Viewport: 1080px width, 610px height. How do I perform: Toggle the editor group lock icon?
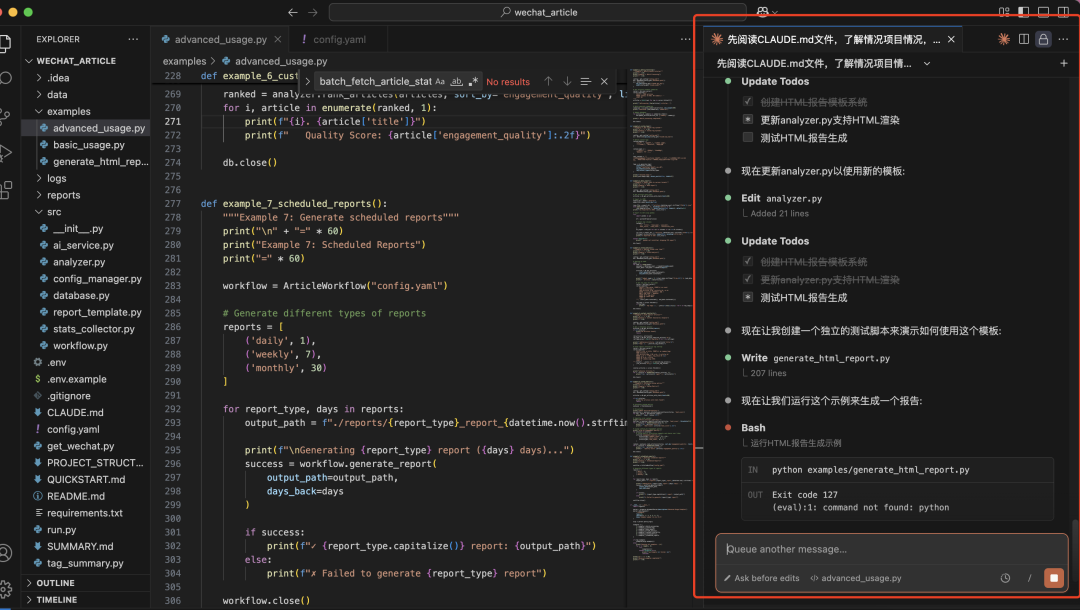(1043, 39)
